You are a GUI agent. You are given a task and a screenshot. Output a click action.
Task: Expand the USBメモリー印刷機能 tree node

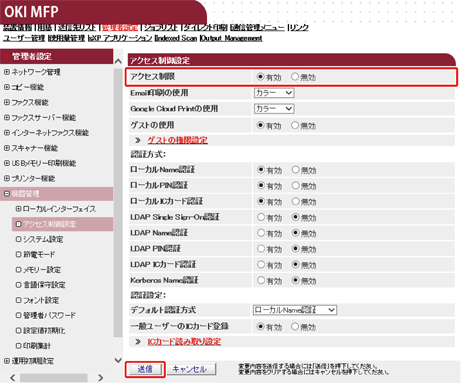click(x=7, y=163)
